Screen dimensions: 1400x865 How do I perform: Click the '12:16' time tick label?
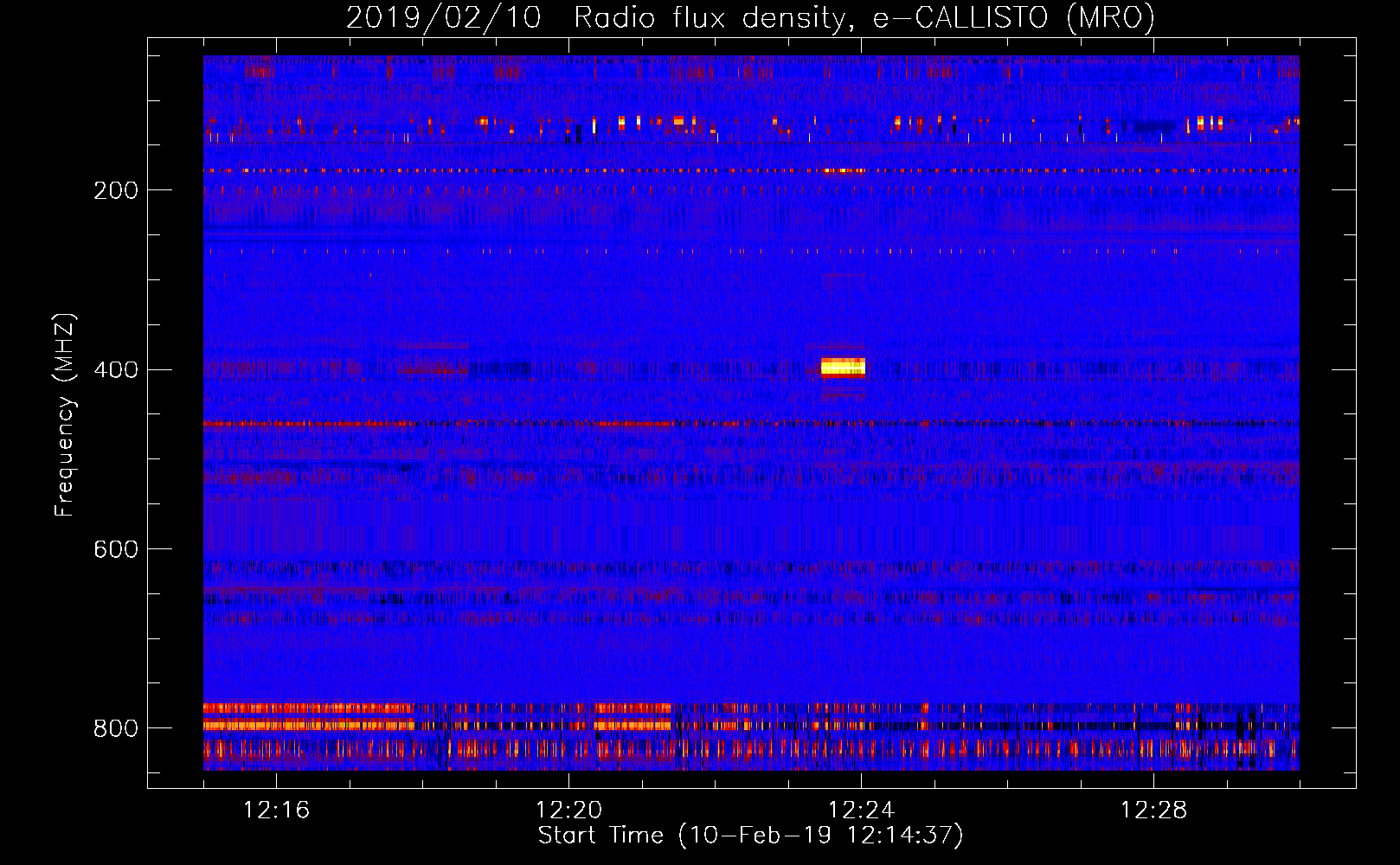pyautogui.click(x=276, y=811)
